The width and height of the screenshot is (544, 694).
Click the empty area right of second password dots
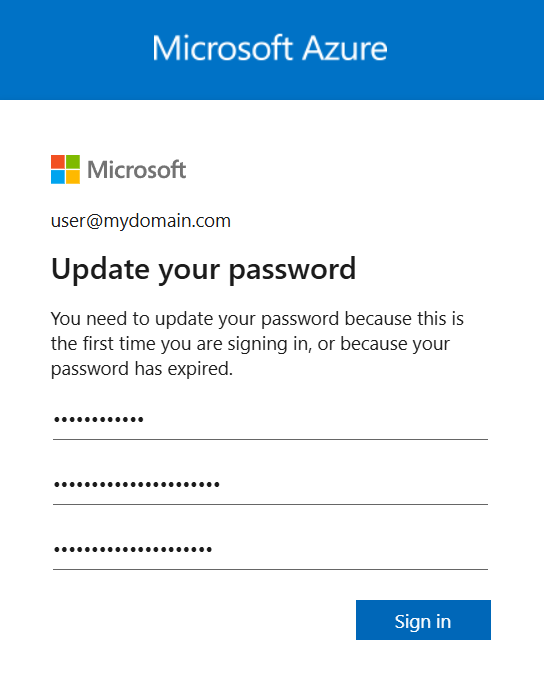354,484
